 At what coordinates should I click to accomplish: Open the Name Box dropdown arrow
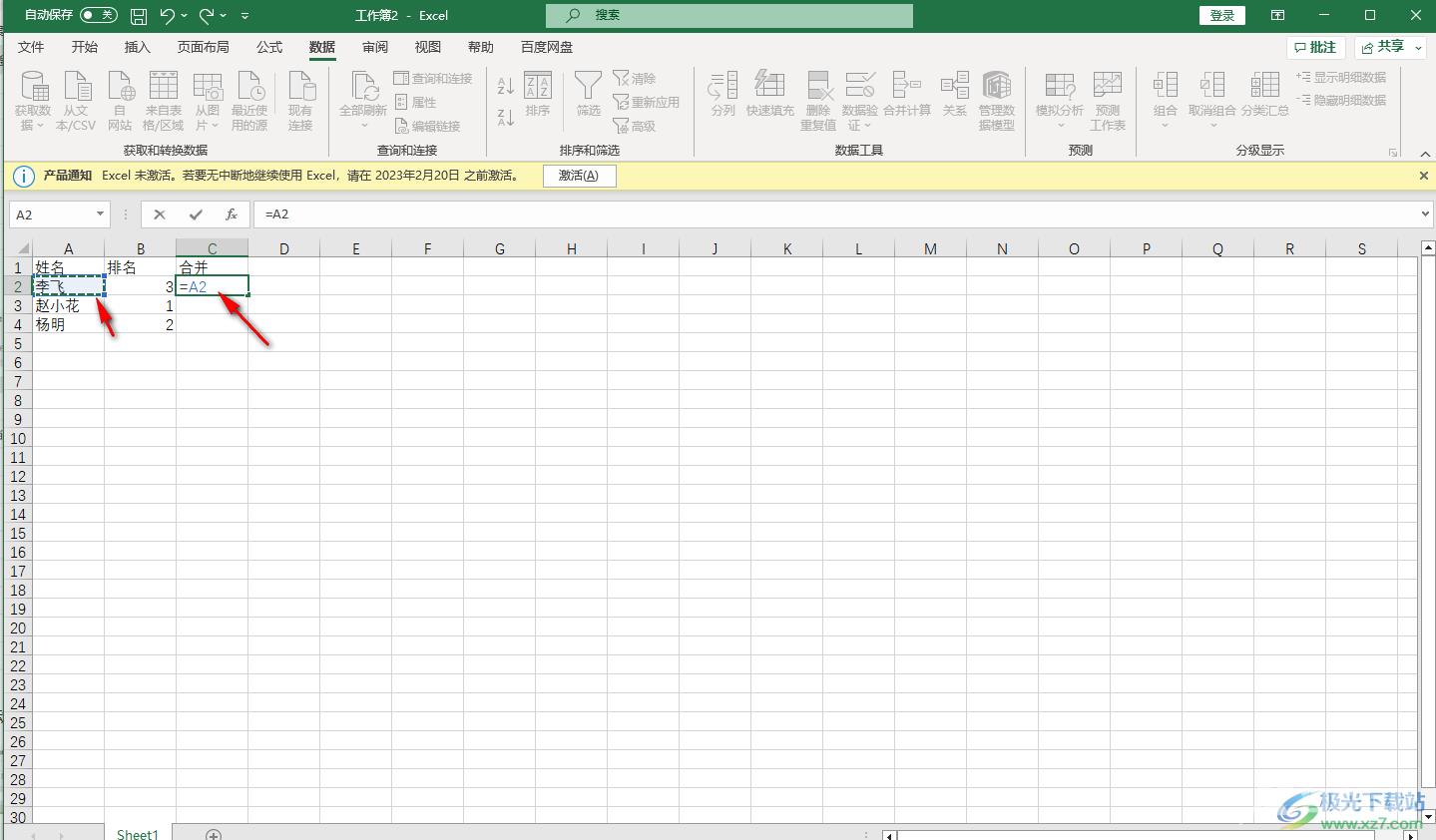pyautogui.click(x=100, y=214)
